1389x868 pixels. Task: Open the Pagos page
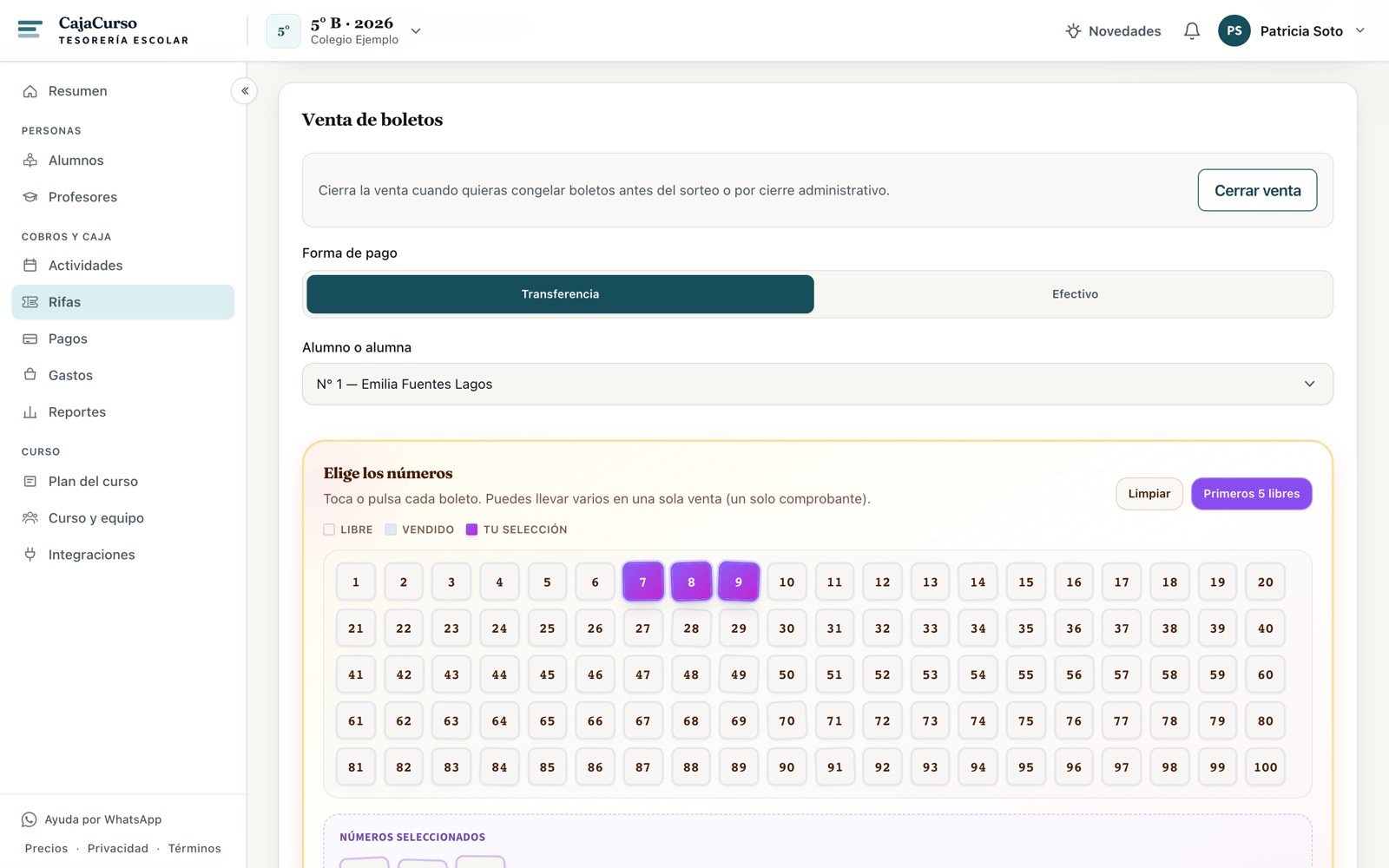click(123, 339)
